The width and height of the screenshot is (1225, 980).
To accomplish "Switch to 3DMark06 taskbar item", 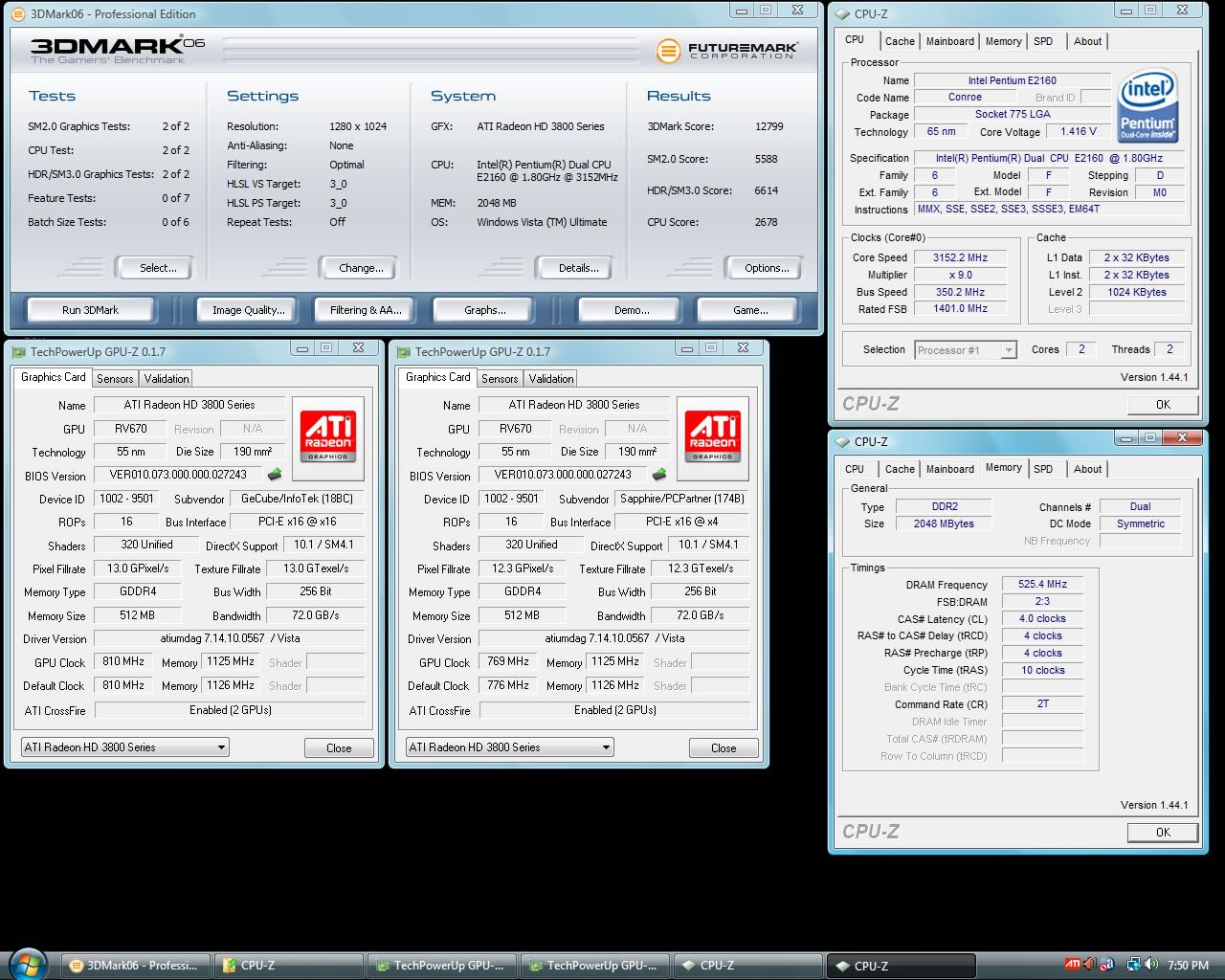I will tap(135, 966).
